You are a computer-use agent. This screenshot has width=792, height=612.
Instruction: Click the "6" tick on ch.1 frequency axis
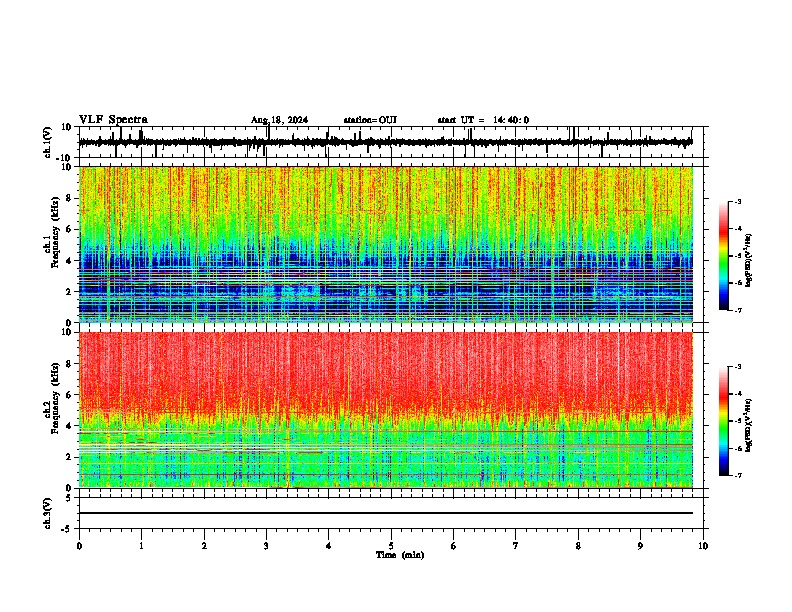coord(70,230)
